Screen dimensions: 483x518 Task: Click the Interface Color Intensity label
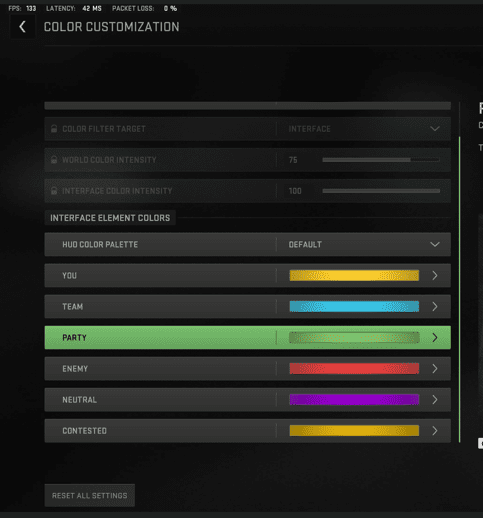tap(117, 191)
